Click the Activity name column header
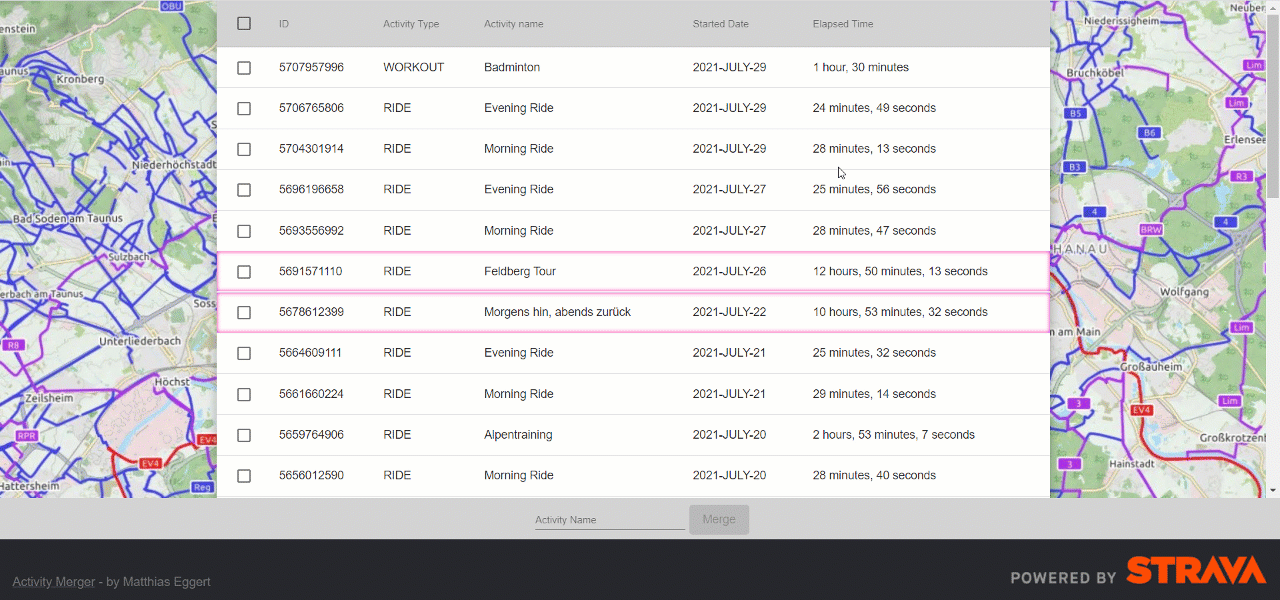 (513, 24)
